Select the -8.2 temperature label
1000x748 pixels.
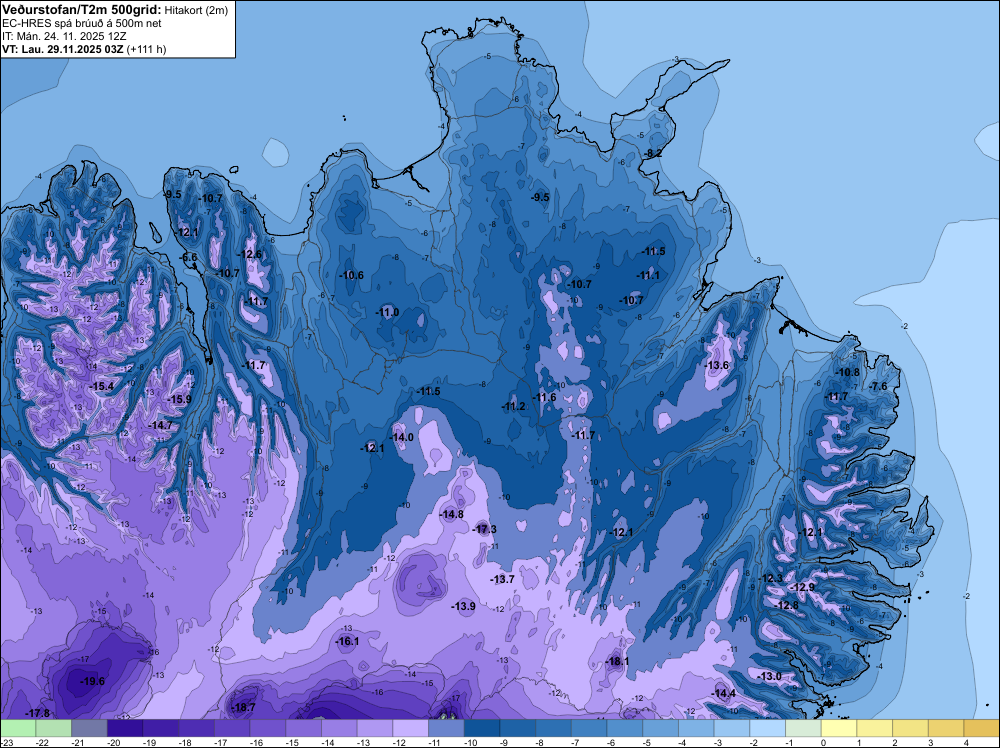[652, 153]
